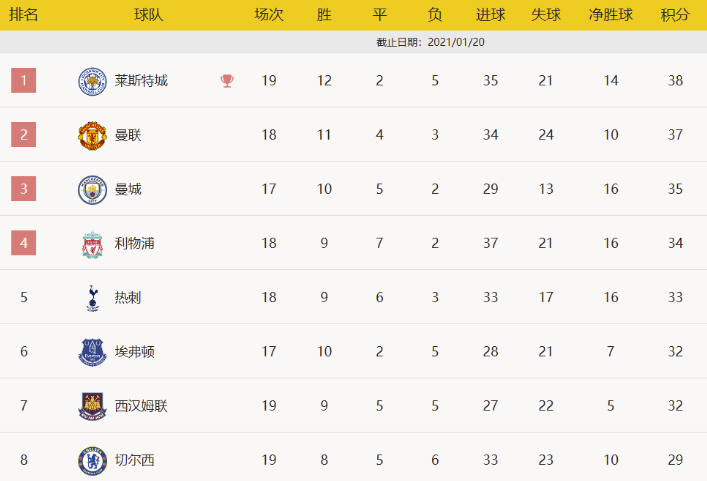Image resolution: width=707 pixels, height=481 pixels.
Task: Click the red rank 4 badge
Action: click(23, 243)
